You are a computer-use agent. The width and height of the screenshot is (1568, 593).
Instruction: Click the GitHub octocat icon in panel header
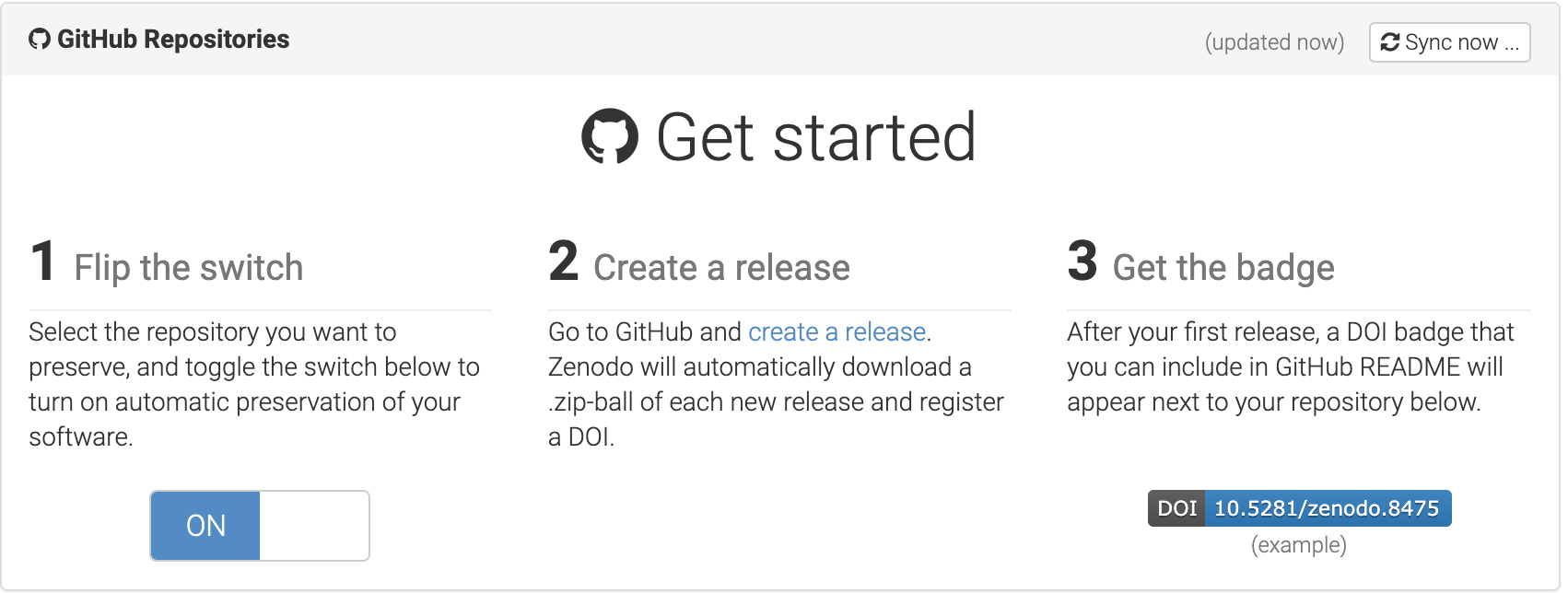(x=40, y=40)
